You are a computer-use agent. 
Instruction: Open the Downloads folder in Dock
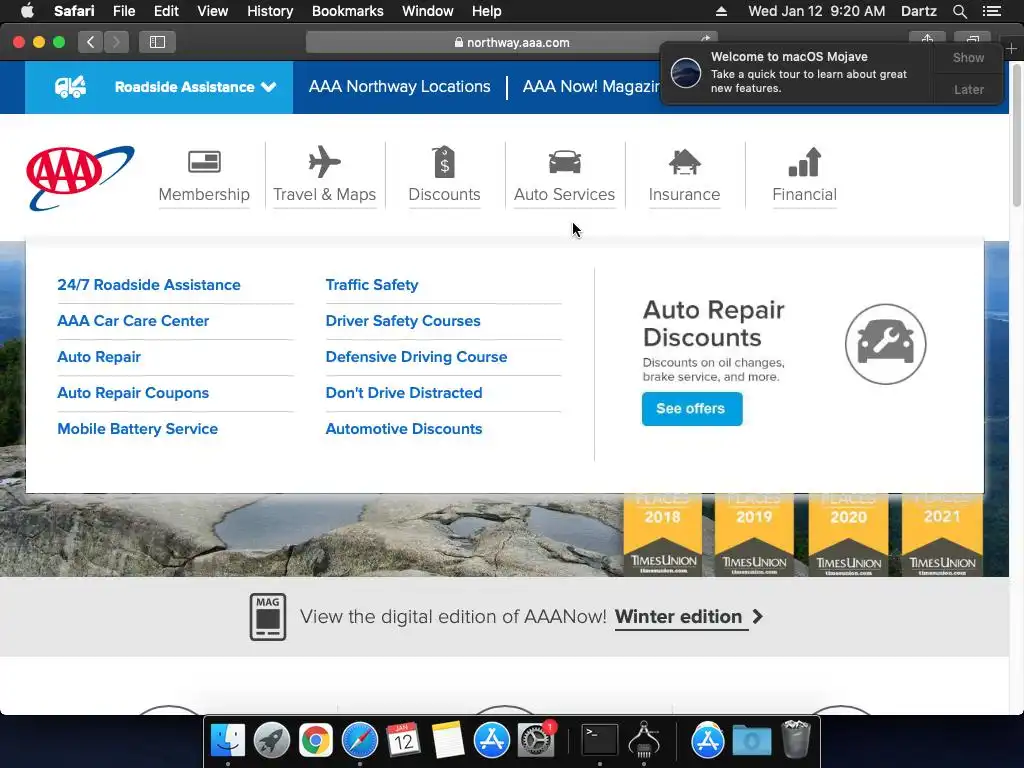pyautogui.click(x=752, y=740)
